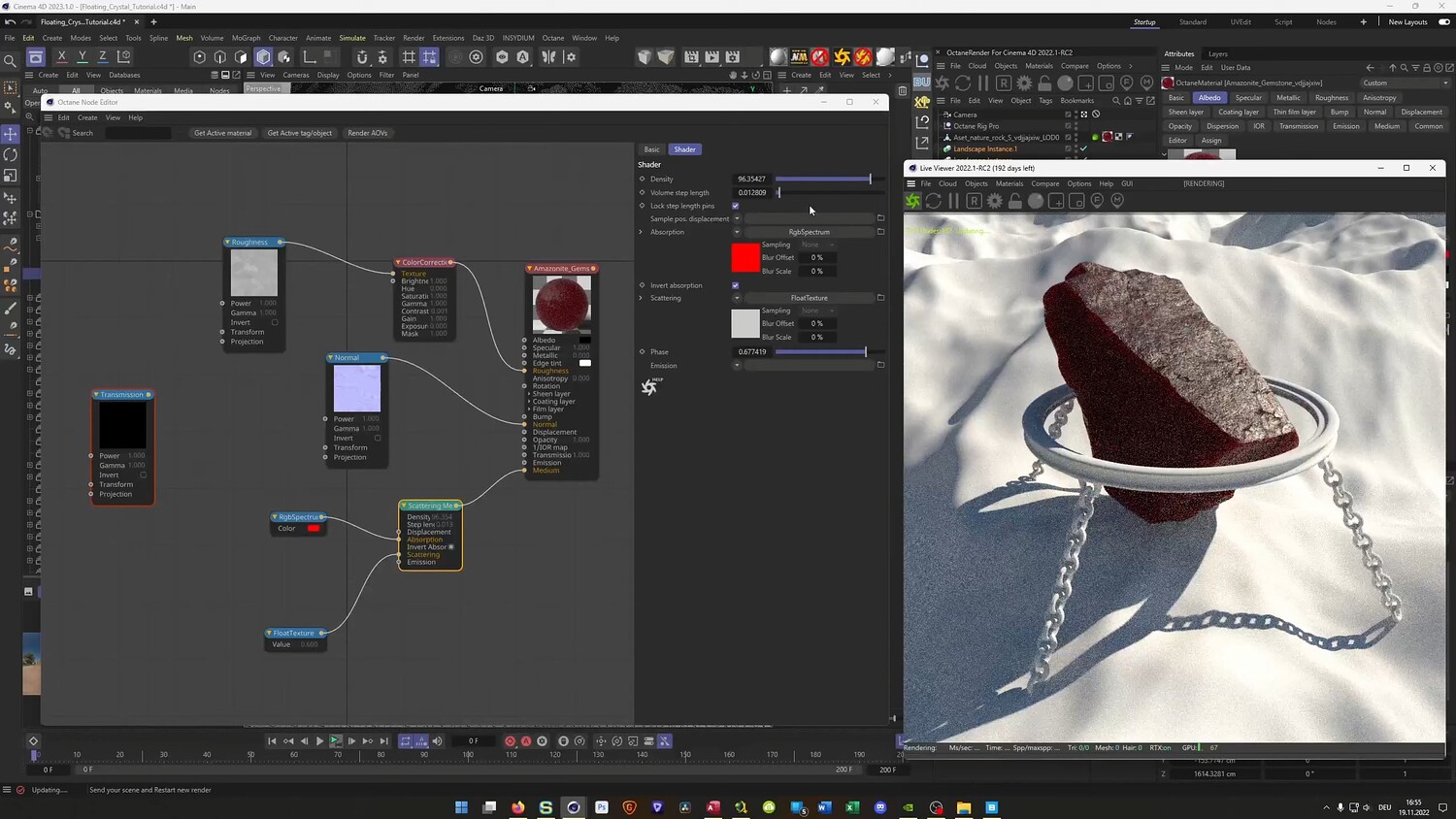The image size is (1456, 819).
Task: Expand the Absorption parameter section
Action: [x=641, y=232]
